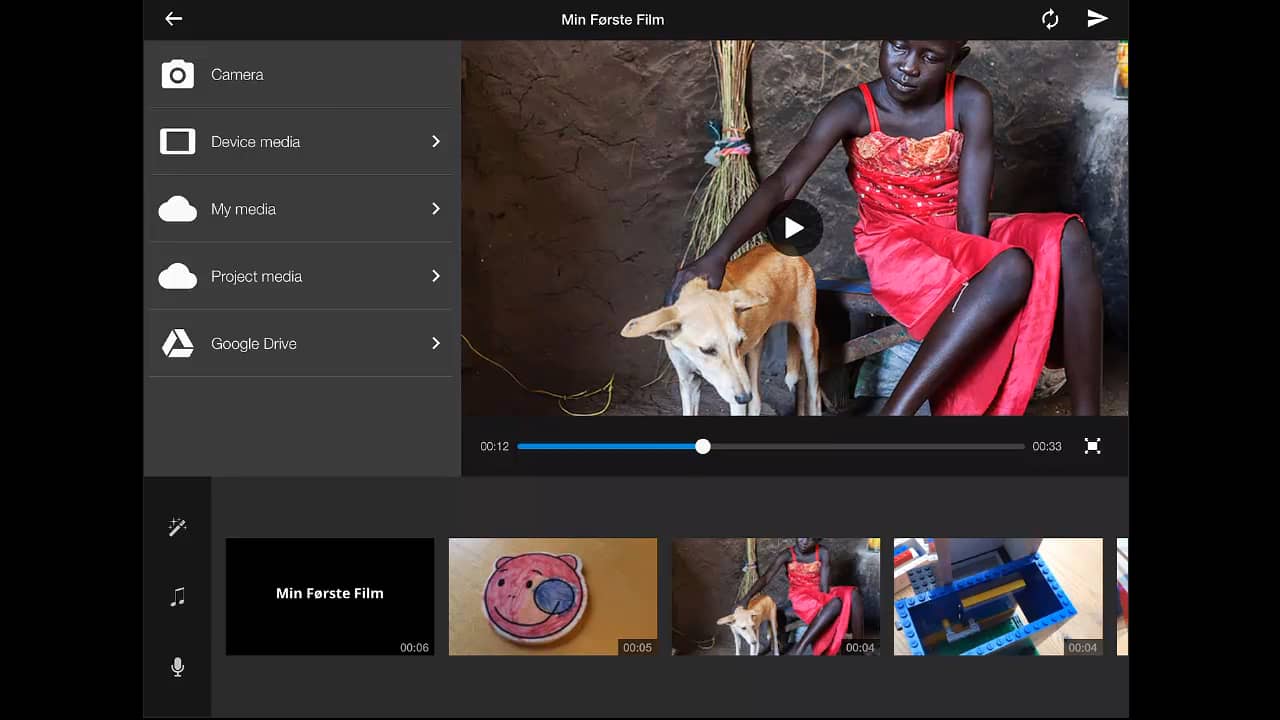
Task: Open the microphone voiceover tool
Action: click(x=177, y=667)
